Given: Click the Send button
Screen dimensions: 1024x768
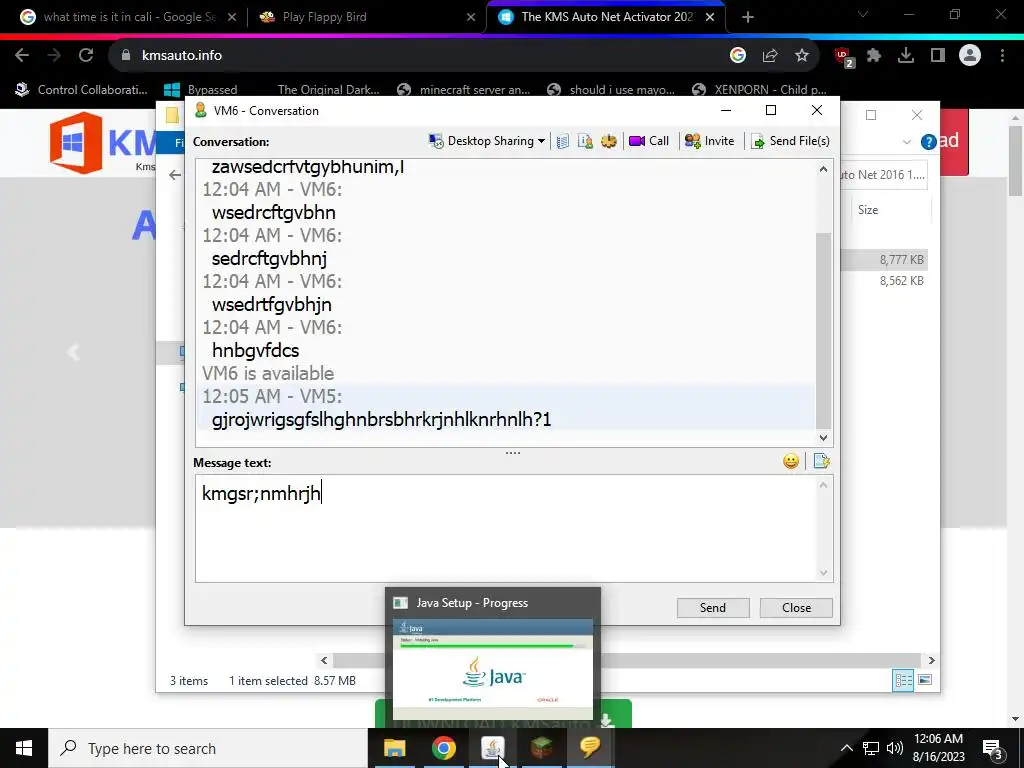Looking at the screenshot, I should point(712,608).
